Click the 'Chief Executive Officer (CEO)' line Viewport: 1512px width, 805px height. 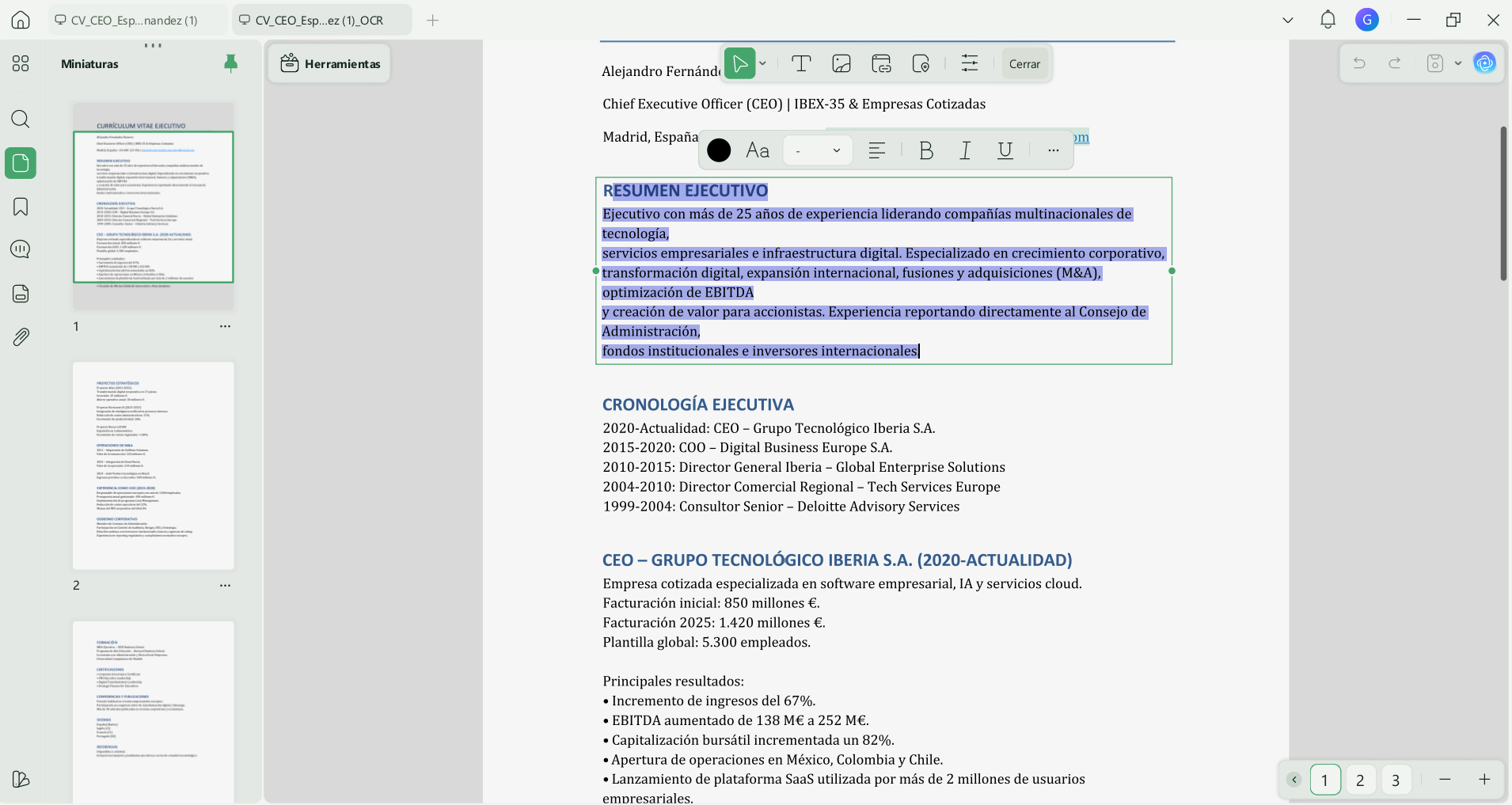coord(794,104)
